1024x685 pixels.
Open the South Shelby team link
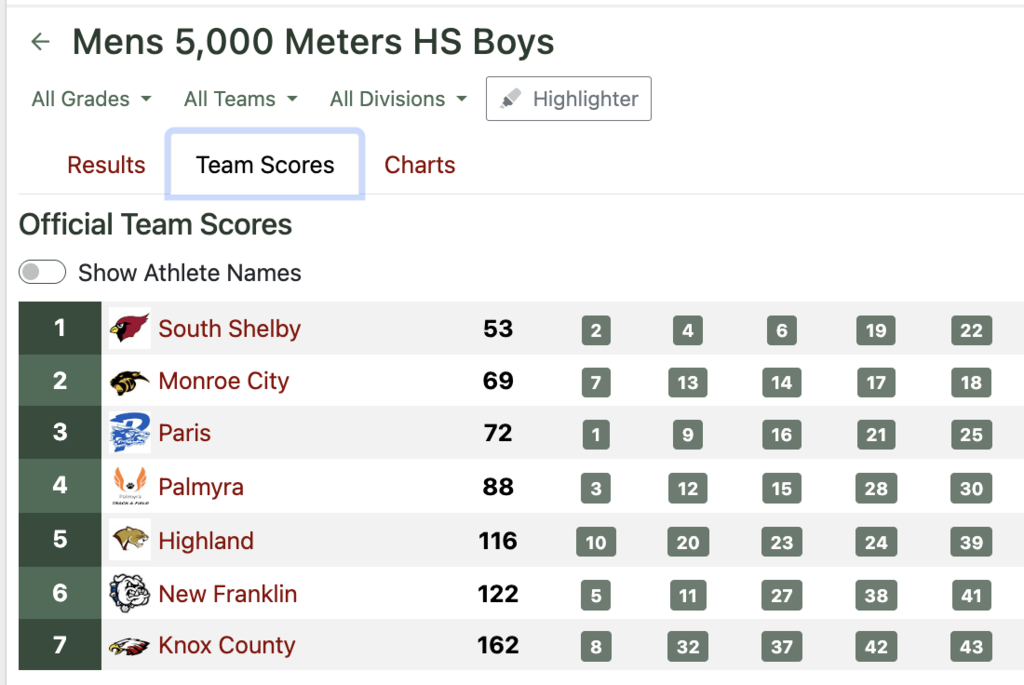pos(229,329)
